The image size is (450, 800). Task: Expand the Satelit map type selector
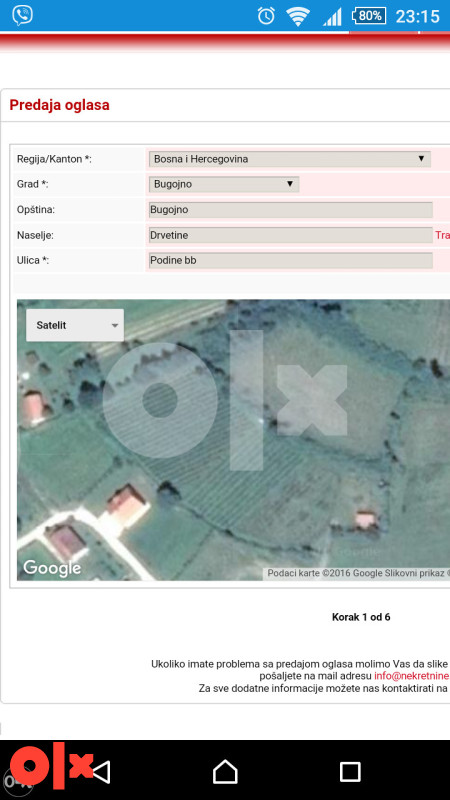tap(75, 325)
